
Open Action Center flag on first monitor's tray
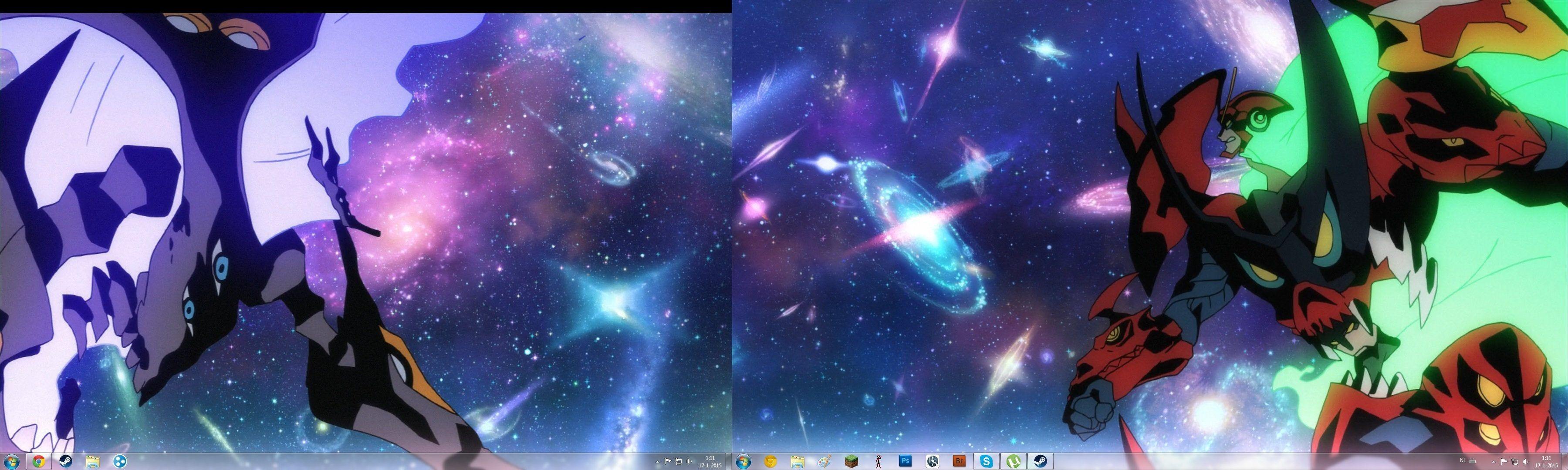pos(668,461)
